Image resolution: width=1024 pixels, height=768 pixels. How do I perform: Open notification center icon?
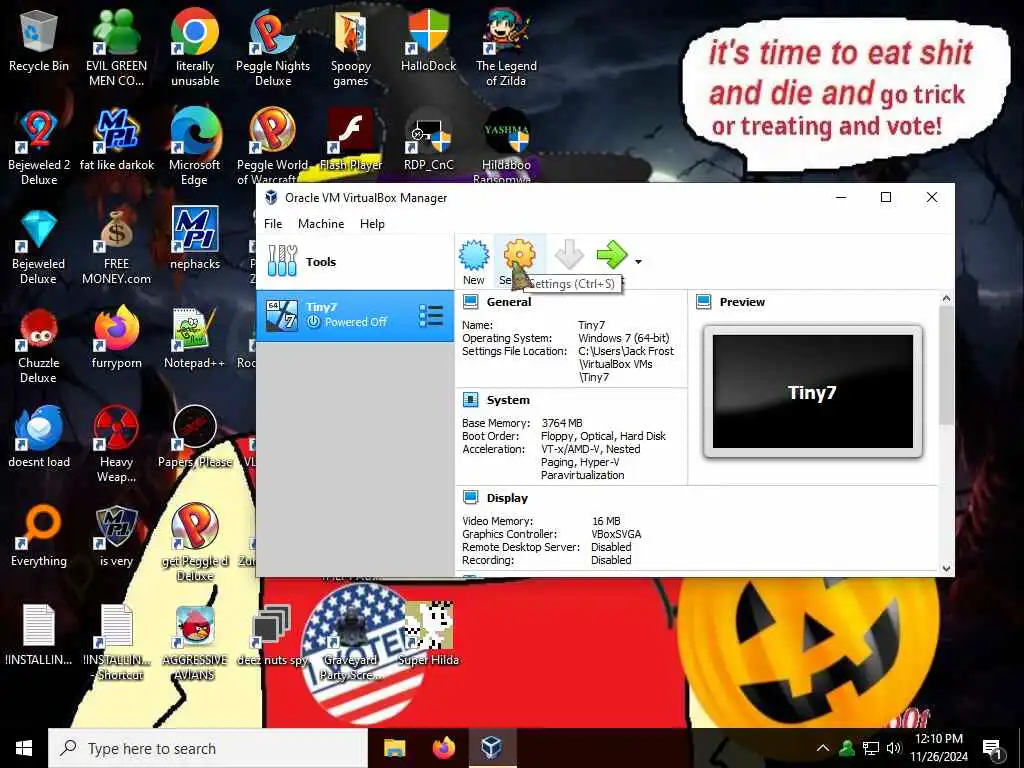992,748
